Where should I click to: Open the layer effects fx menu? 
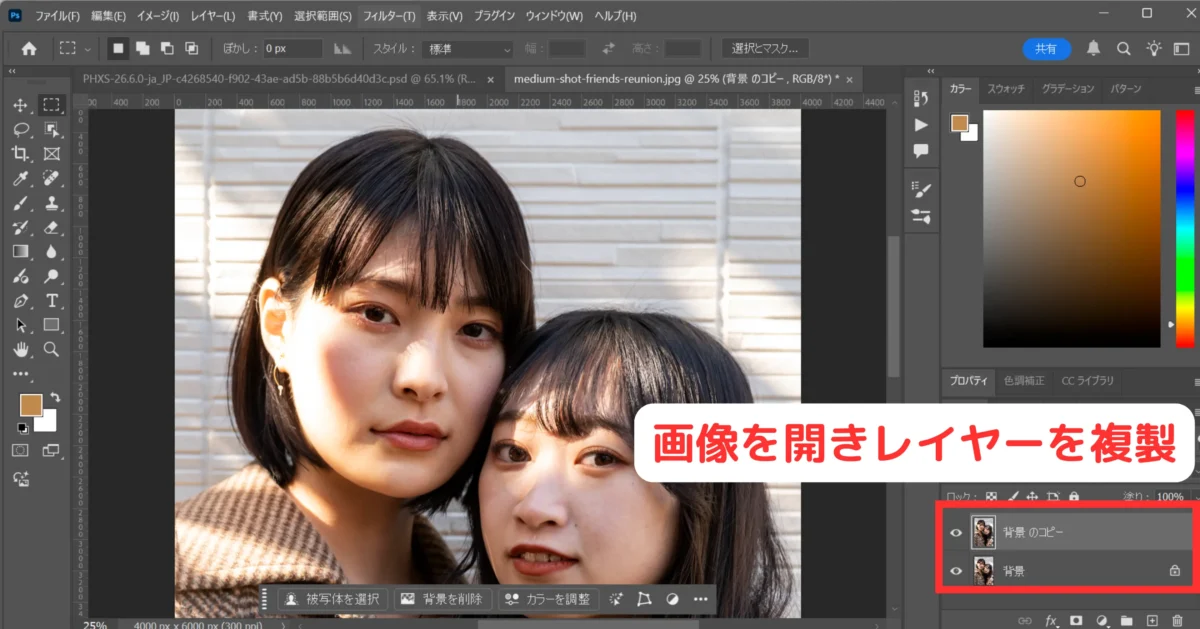[1051, 621]
